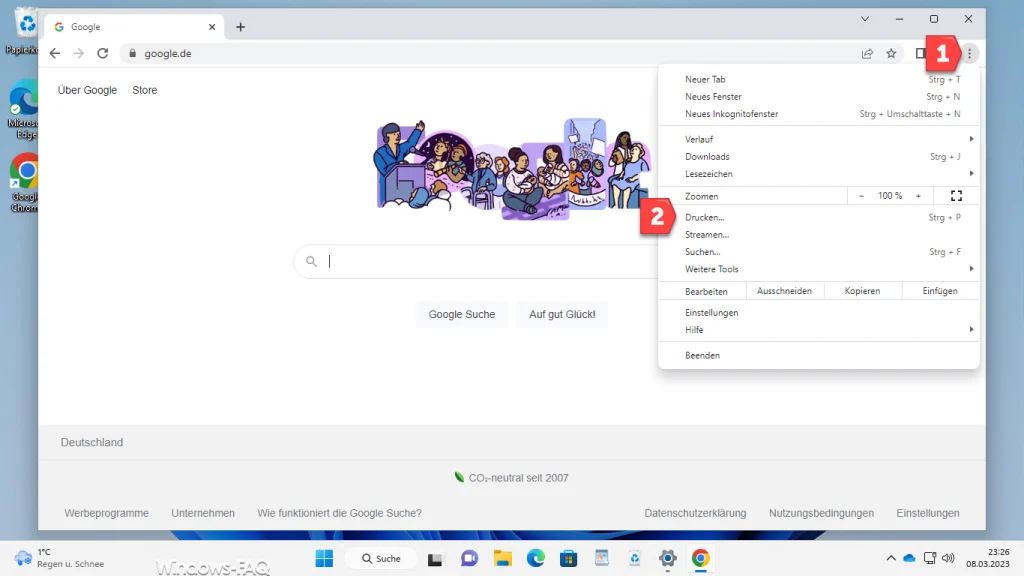Open Einstellungen in the page footer

point(928,513)
